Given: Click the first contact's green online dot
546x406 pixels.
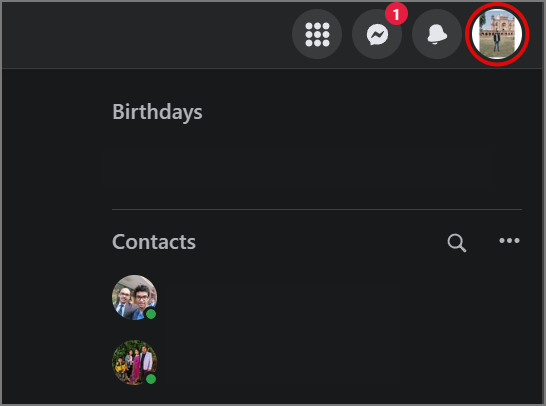Looking at the screenshot, I should (x=151, y=314).
